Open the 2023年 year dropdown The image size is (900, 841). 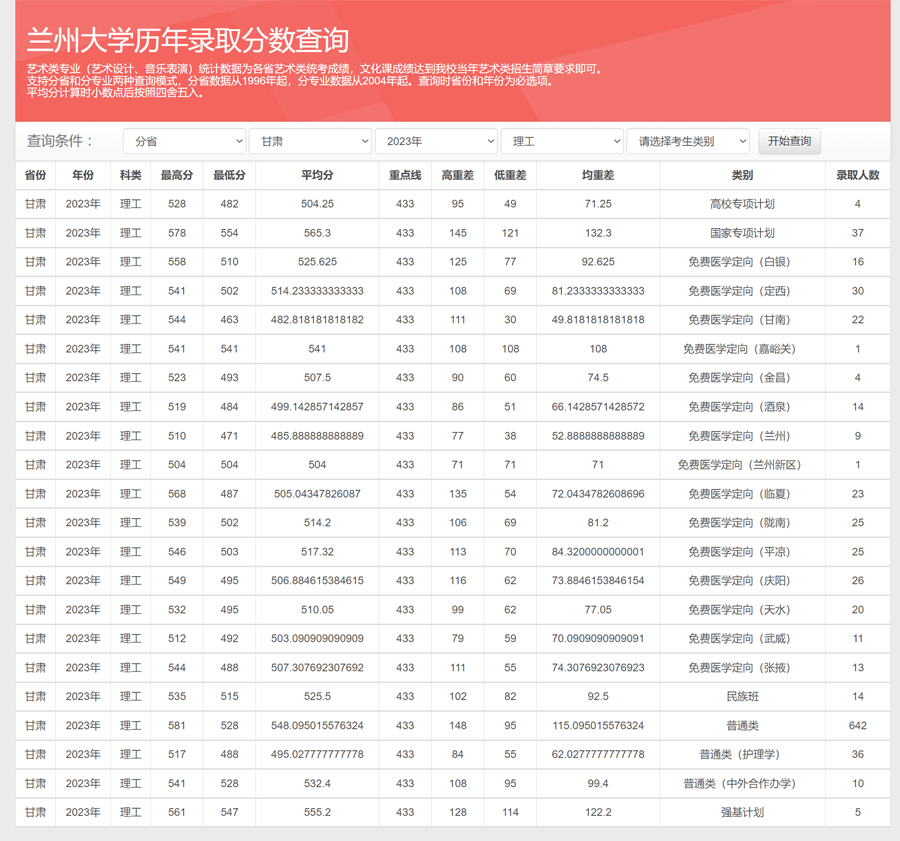click(436, 141)
